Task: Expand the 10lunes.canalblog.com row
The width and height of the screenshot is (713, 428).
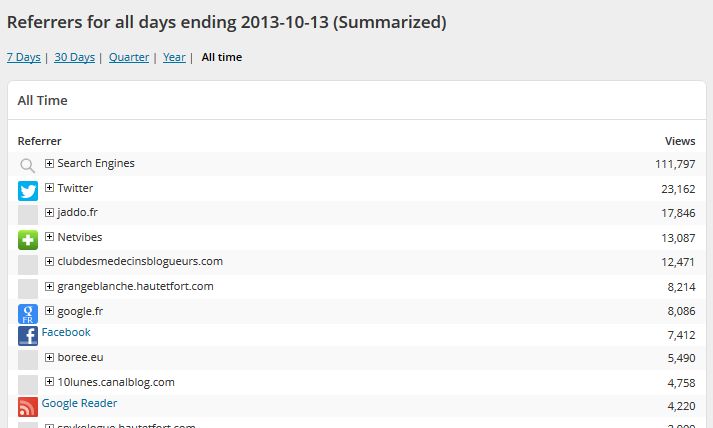Action: click(x=50, y=381)
